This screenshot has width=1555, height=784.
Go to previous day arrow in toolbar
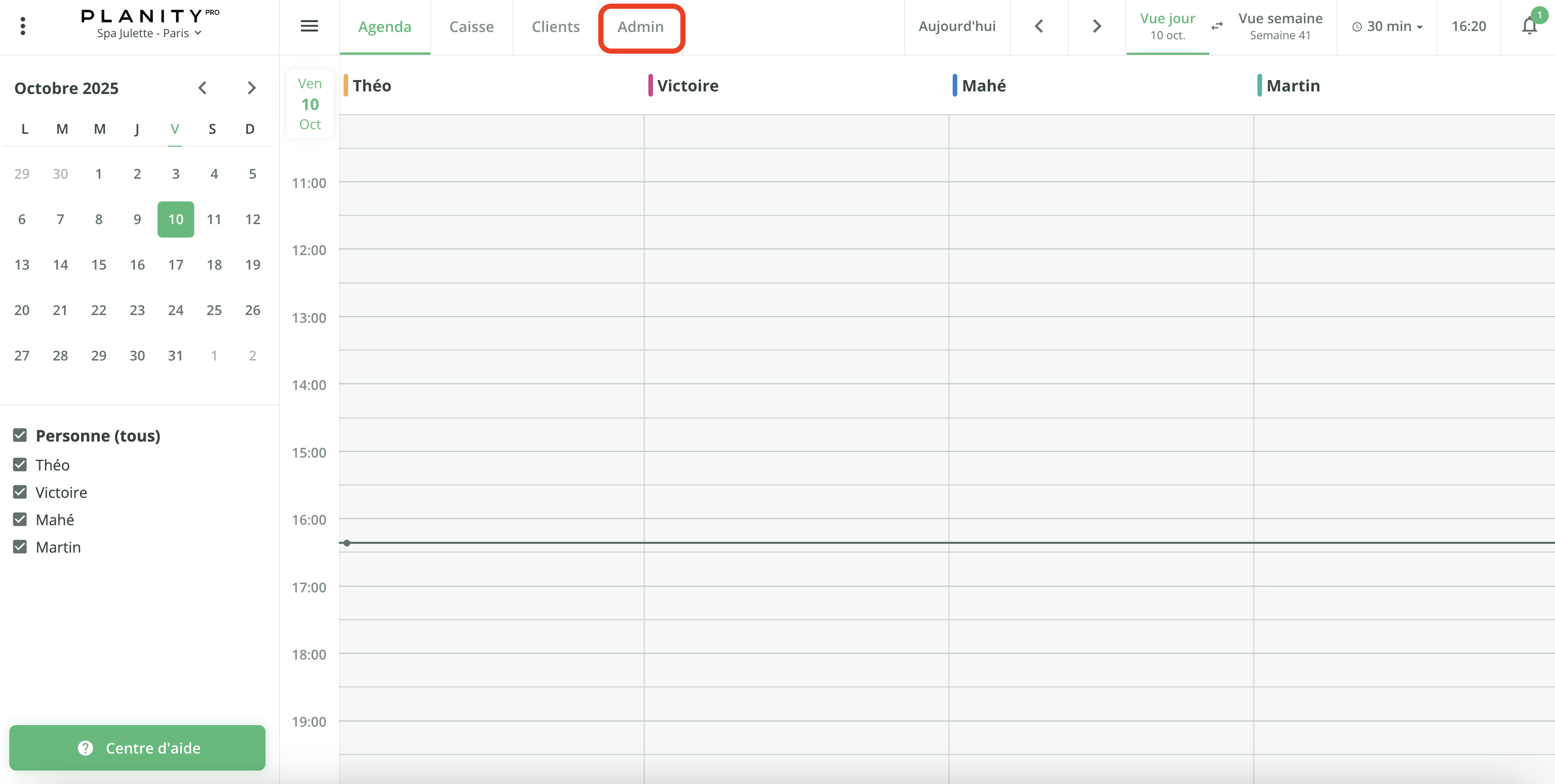pos(1039,26)
